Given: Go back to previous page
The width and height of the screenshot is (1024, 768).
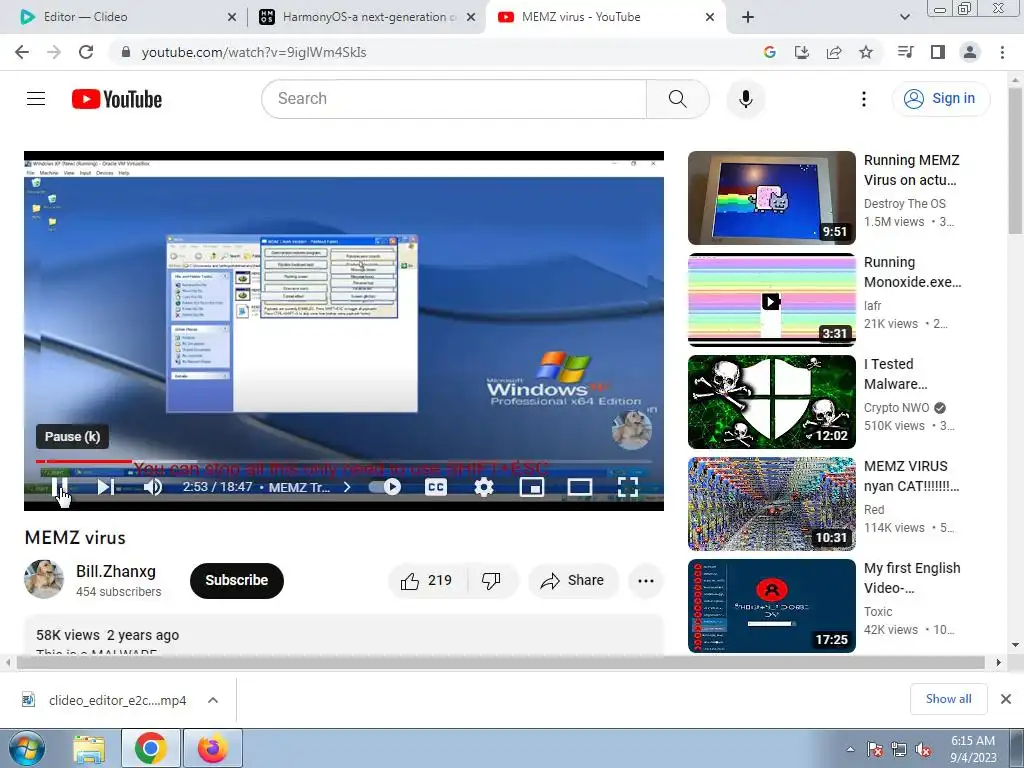Looking at the screenshot, I should (x=22, y=52).
